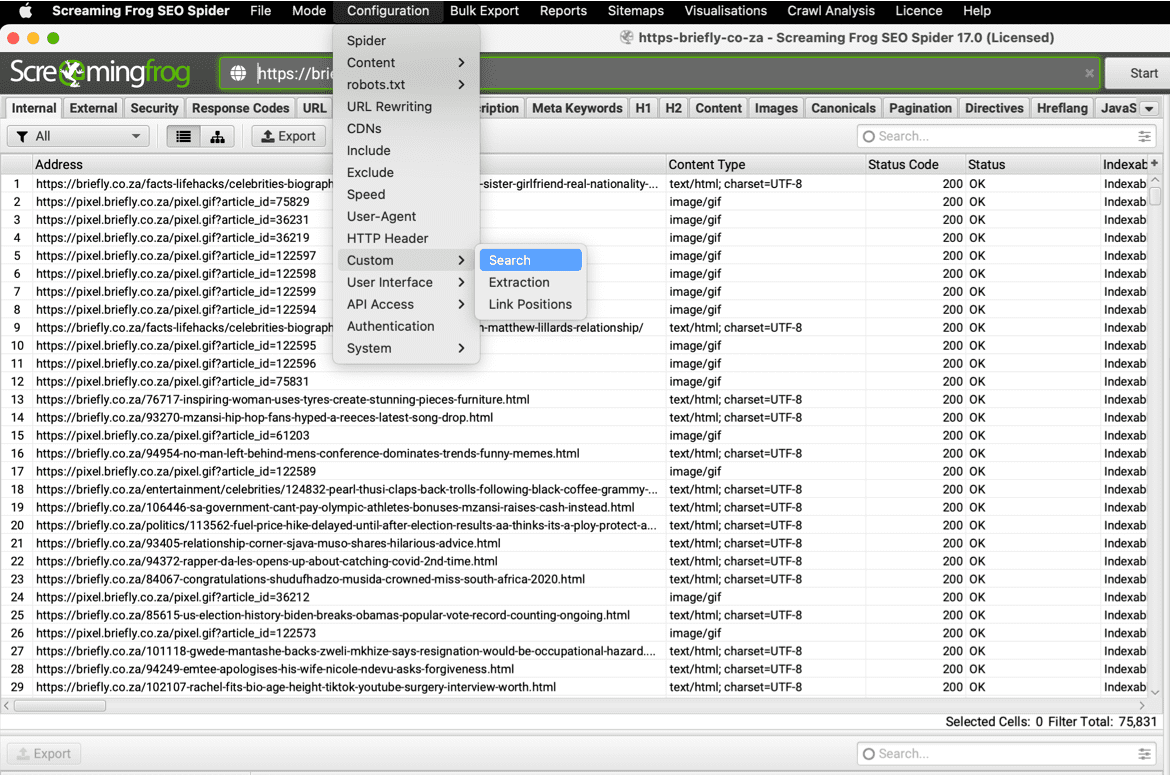The width and height of the screenshot is (1171, 775).
Task: Open HTTP Header configuration
Action: (406, 238)
